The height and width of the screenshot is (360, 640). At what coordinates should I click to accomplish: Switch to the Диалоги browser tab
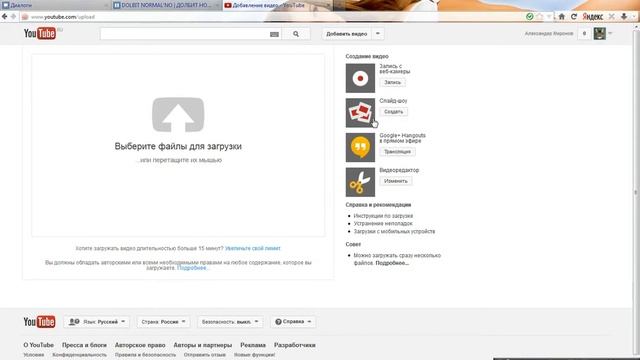55,5
